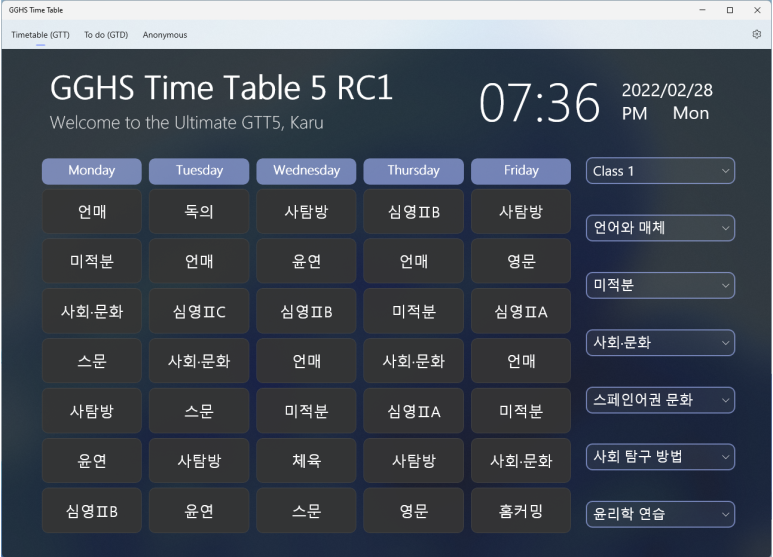Click Wednesday's 윤연 cell
This screenshot has height=557, width=773.
pos(306,261)
